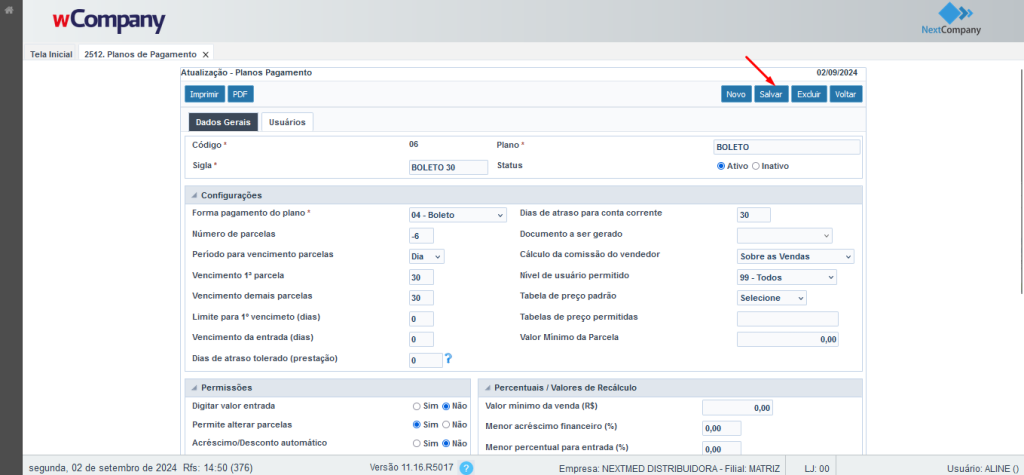Screen dimensions: 1024x475
Task: Click Menor percentual para entrada (%) field
Action: tap(722, 449)
